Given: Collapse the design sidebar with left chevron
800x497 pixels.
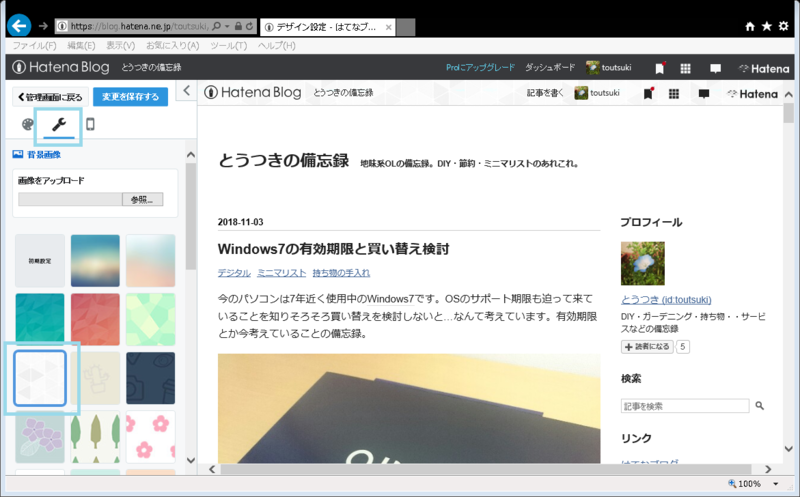Looking at the screenshot, I should [x=187, y=90].
